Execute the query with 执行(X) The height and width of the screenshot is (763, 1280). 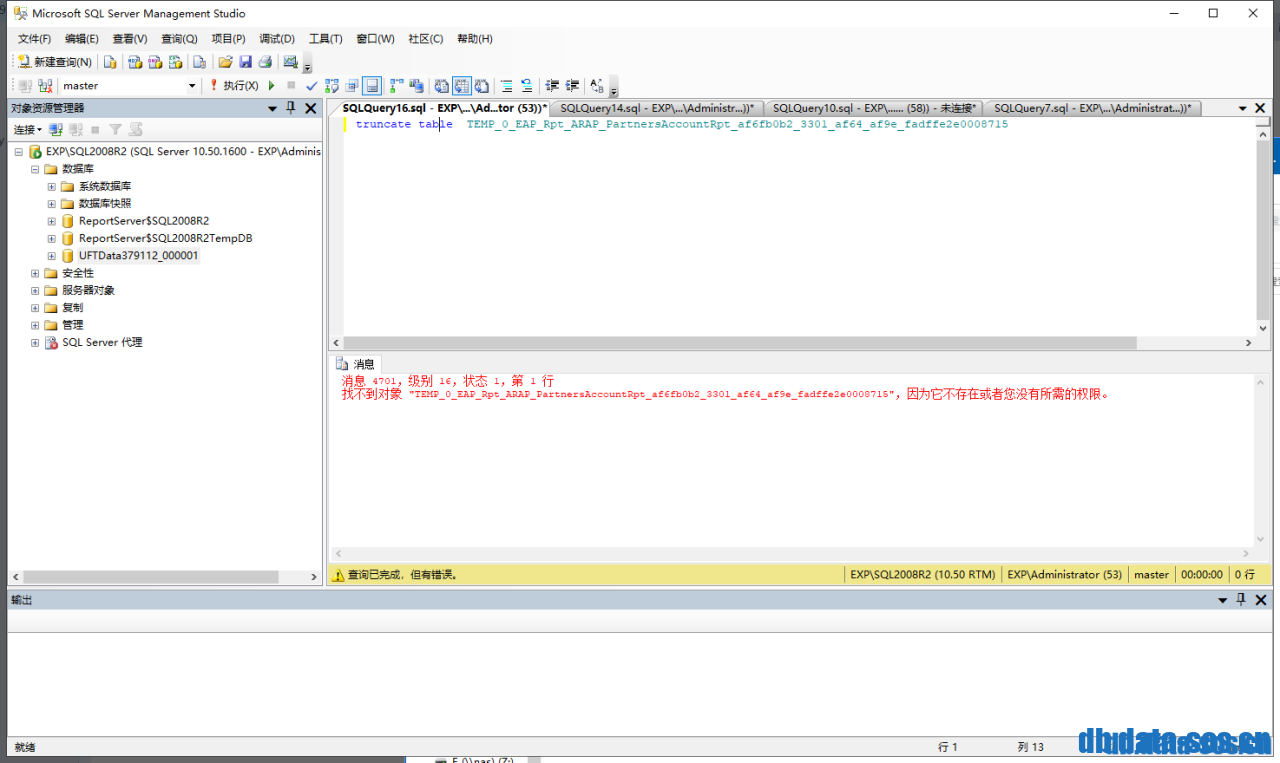pyautogui.click(x=234, y=86)
